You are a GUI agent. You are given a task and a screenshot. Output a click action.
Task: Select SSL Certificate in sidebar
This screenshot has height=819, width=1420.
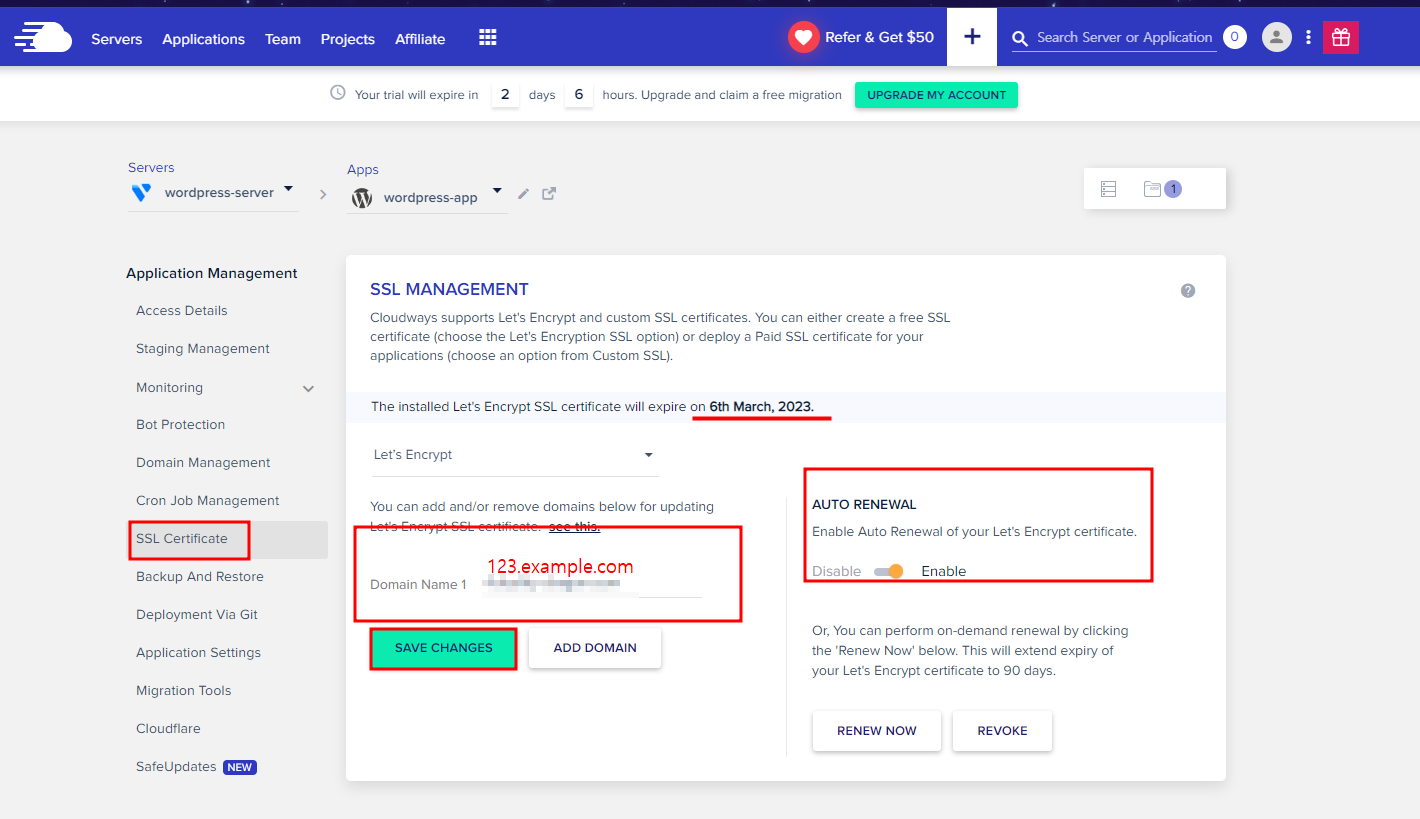tap(182, 539)
